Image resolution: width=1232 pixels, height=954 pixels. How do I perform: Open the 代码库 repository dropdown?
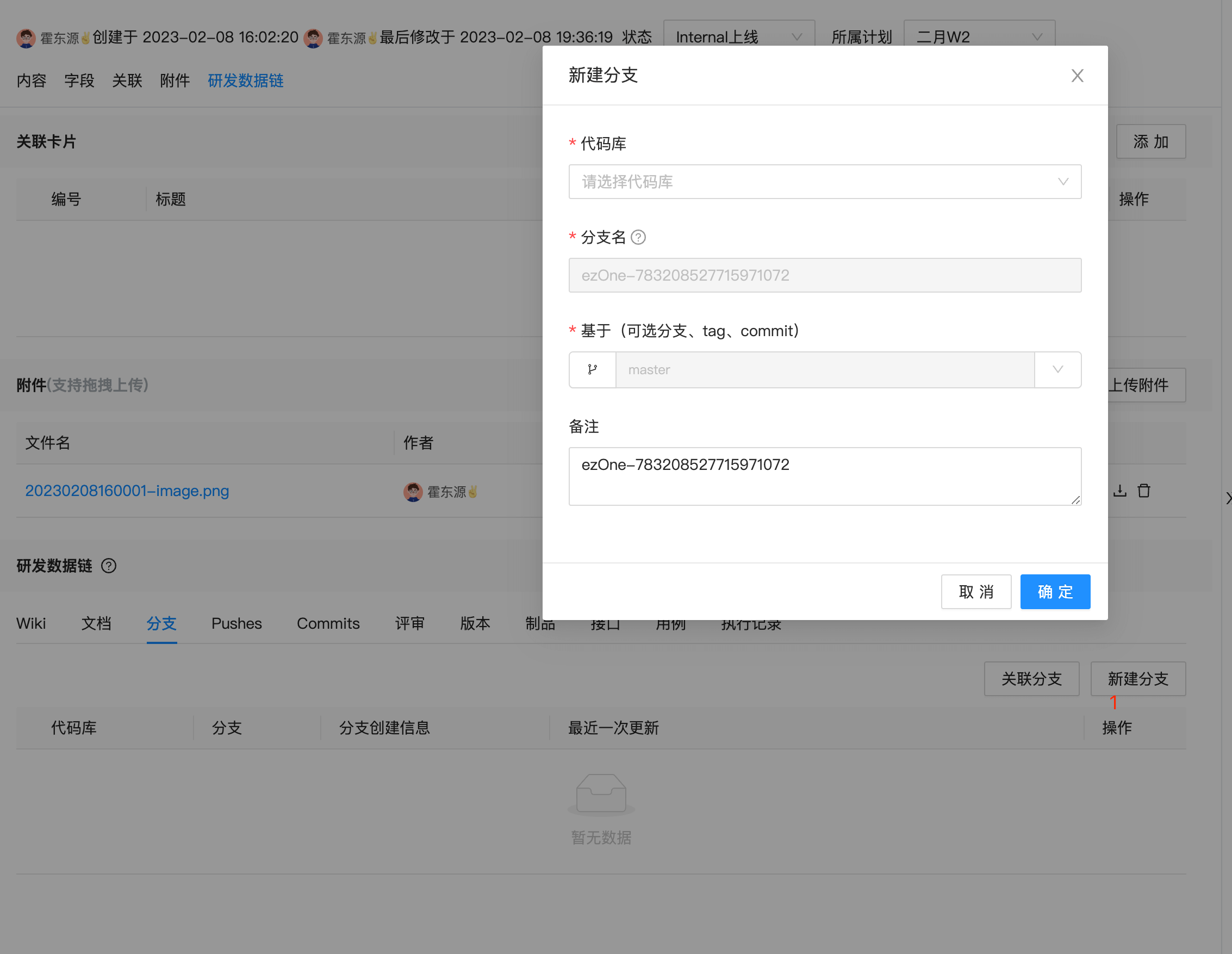(x=825, y=182)
